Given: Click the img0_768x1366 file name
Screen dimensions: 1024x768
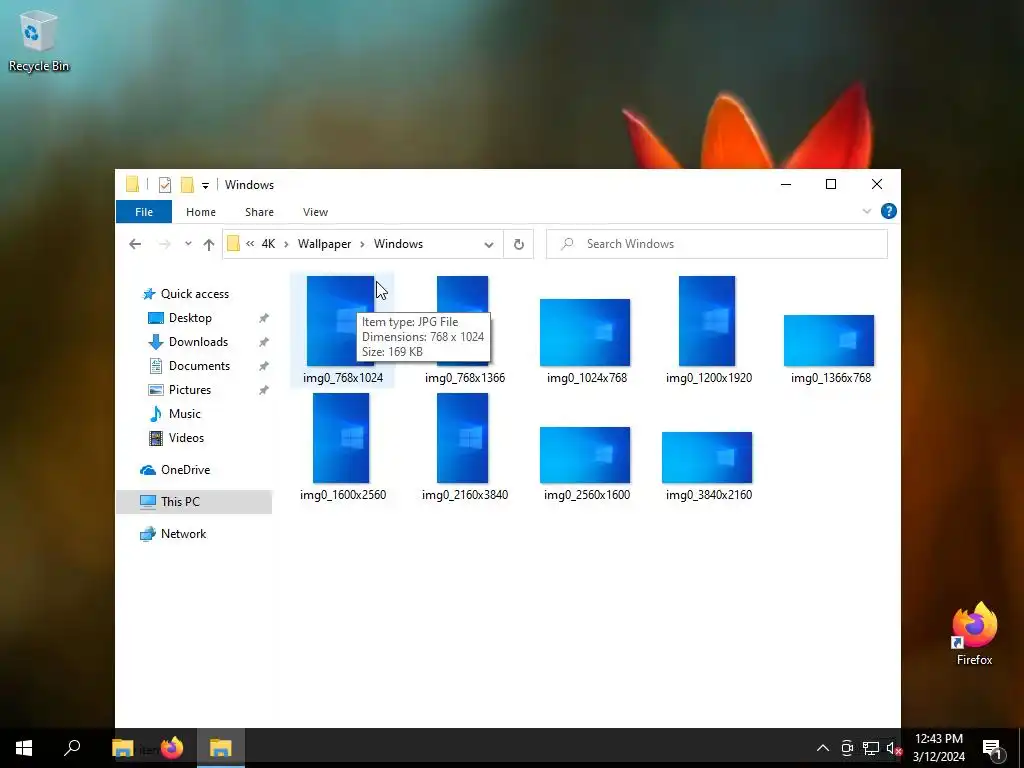Looking at the screenshot, I should [x=465, y=378].
